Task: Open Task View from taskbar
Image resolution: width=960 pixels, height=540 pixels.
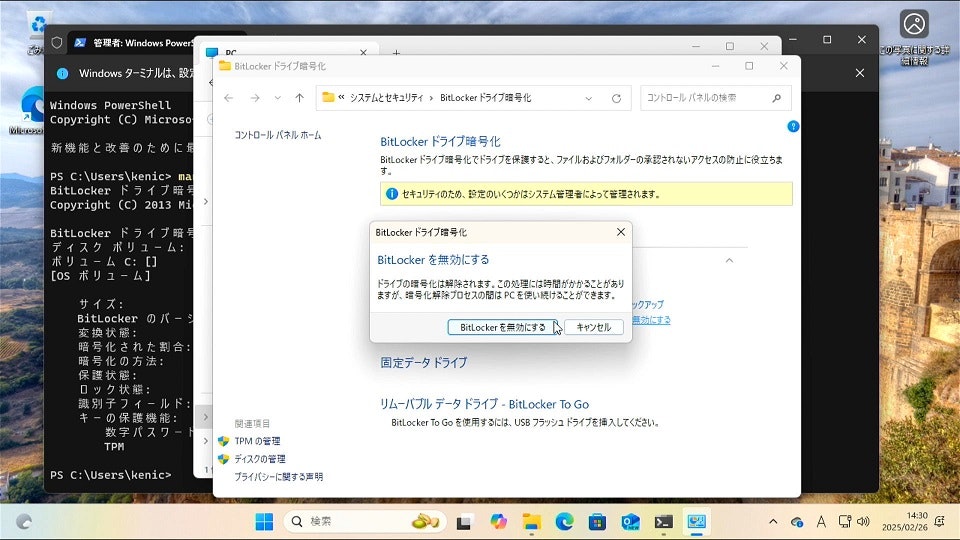Action: (x=464, y=522)
